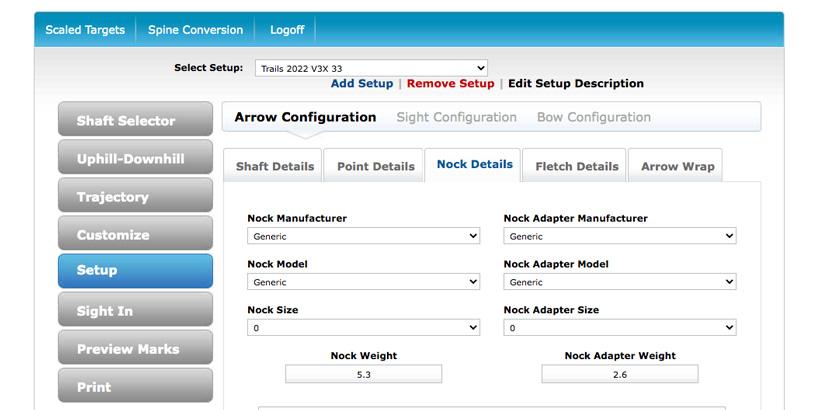Switch to Sight Configuration section
The width and height of the screenshot is (820, 410).
click(456, 117)
